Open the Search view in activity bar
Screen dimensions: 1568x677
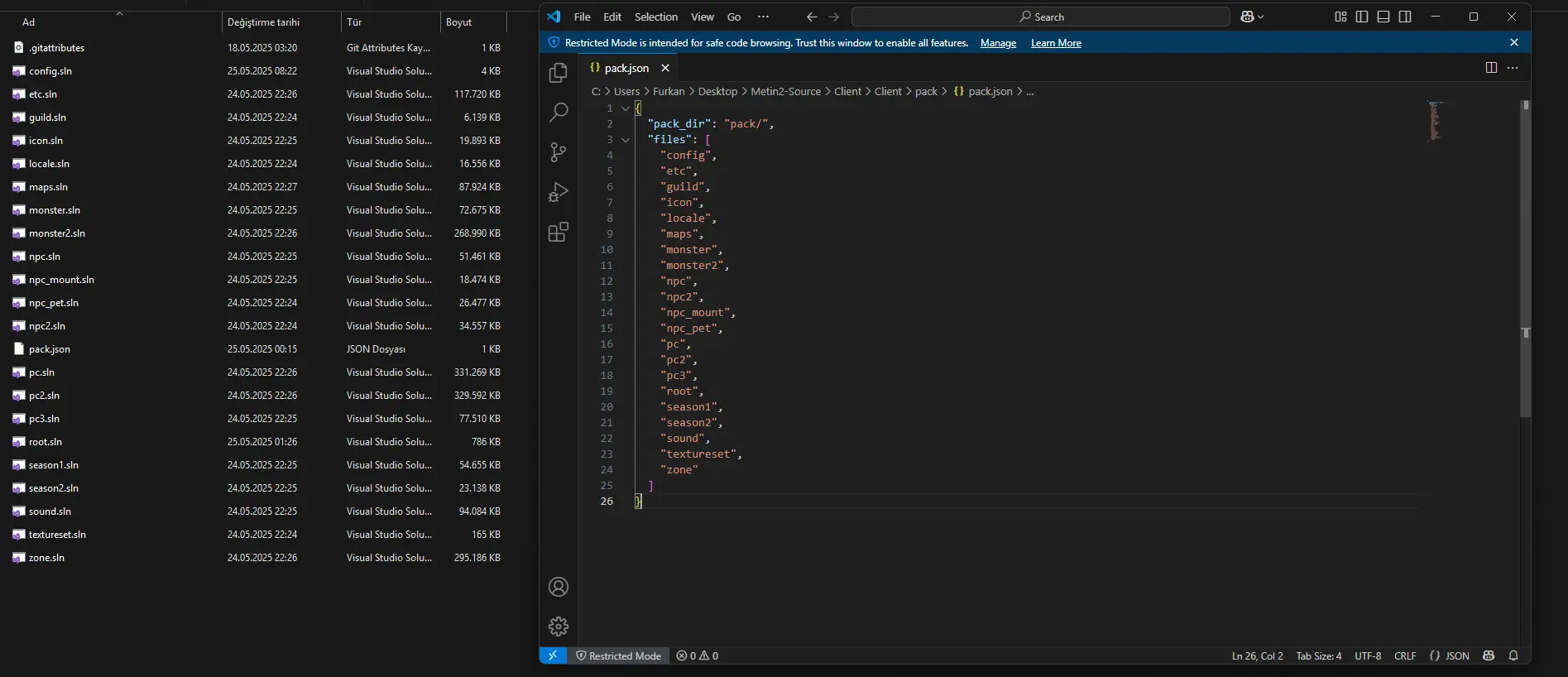[x=559, y=112]
